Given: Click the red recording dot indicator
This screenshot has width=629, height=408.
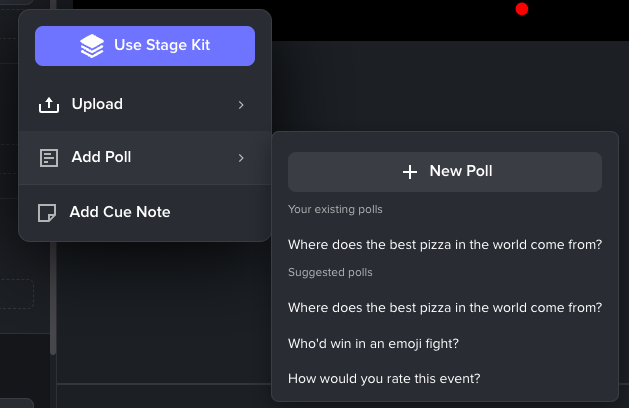Looking at the screenshot, I should (522, 9).
